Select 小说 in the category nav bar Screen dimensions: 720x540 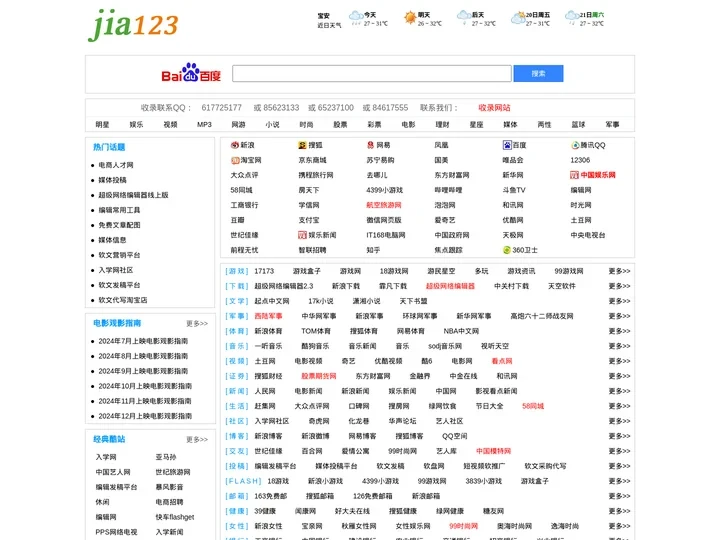[272, 124]
